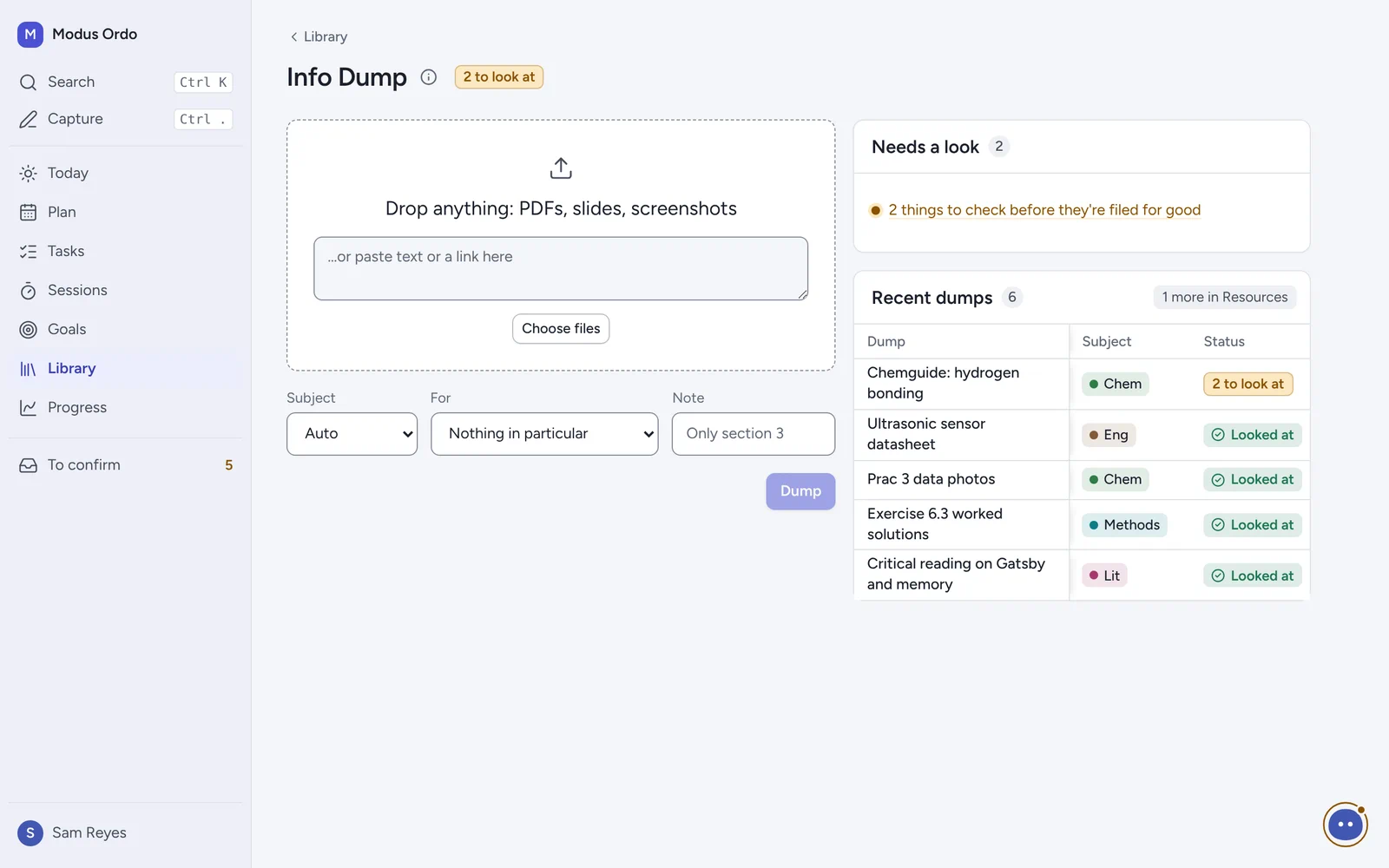Focus the paste text or link box

click(x=561, y=268)
